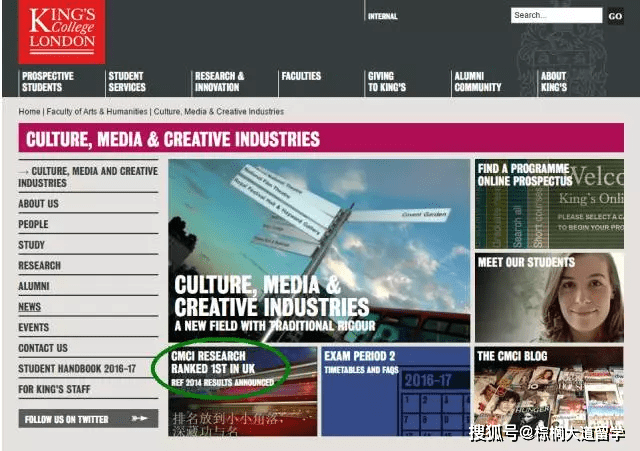Click 'A New Field with Traditional Rigour' text

(275, 326)
